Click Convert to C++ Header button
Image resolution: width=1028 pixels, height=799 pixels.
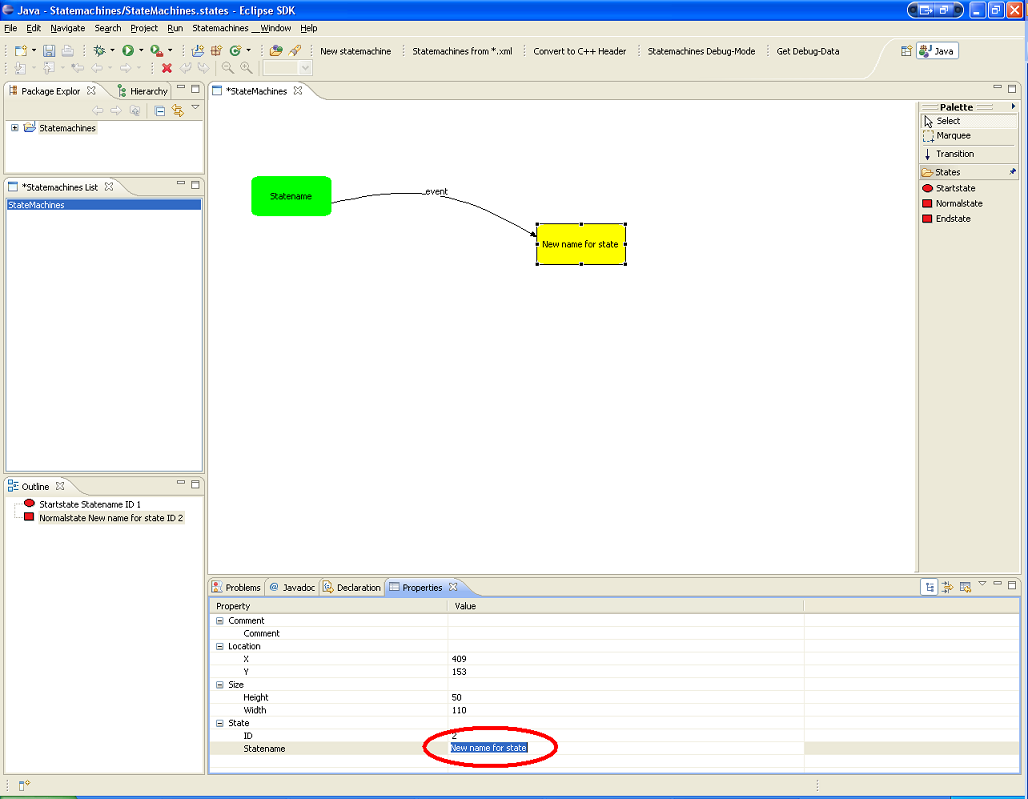580,51
